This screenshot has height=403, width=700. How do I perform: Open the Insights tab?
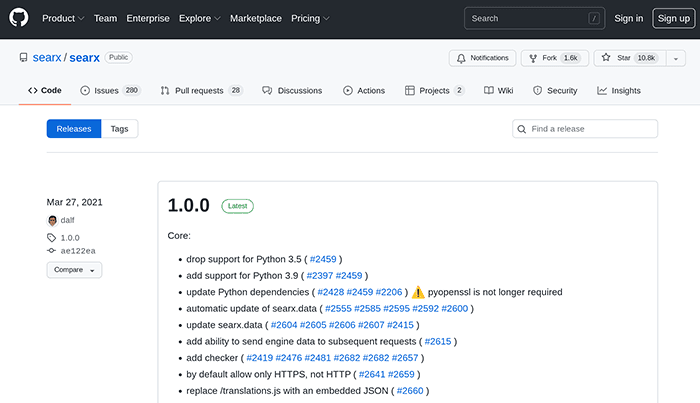619,91
